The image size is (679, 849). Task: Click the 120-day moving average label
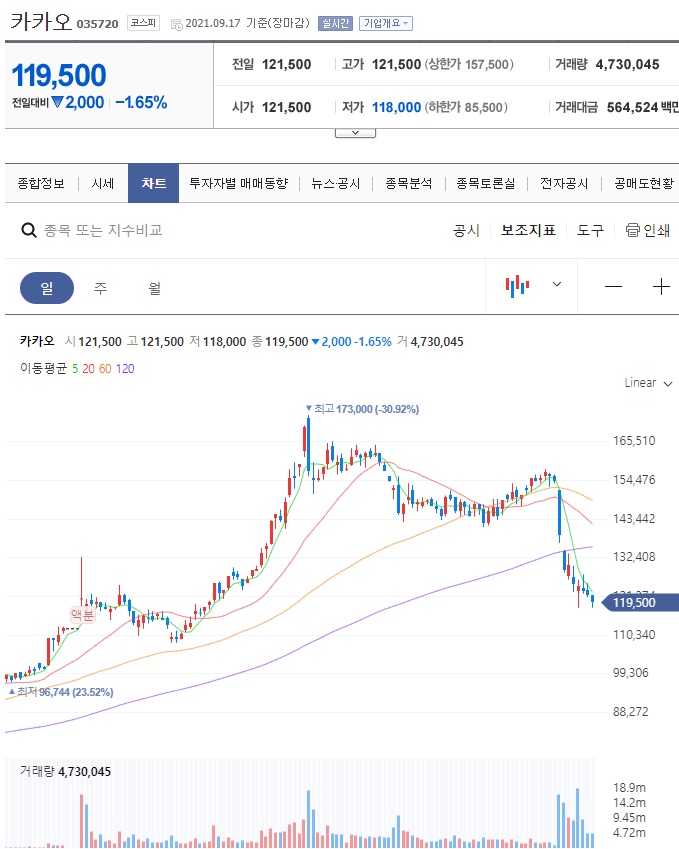pos(125,369)
